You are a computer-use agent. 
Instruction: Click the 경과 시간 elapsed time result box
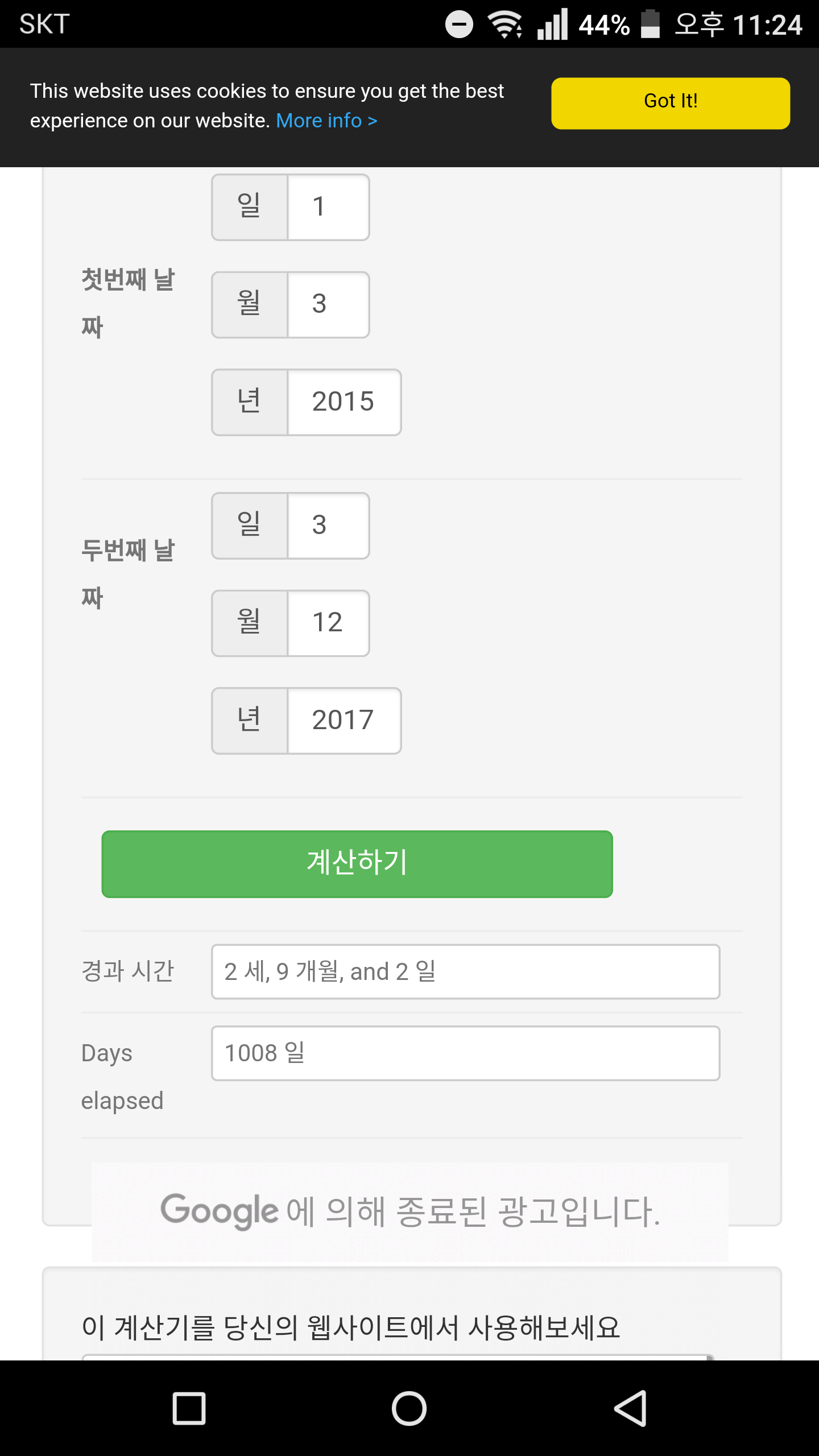(465, 971)
